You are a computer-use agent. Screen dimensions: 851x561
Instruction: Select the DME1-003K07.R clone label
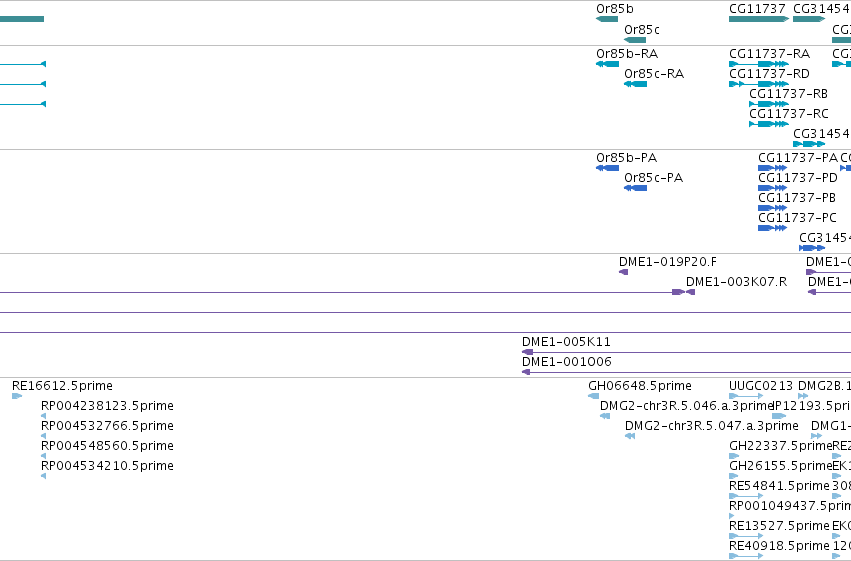click(x=736, y=282)
